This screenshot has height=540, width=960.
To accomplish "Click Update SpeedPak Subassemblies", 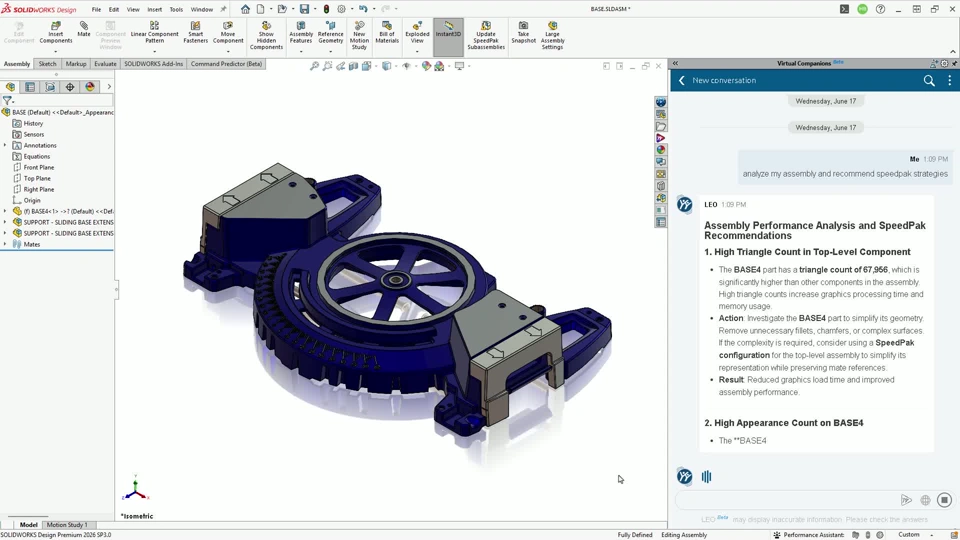I will point(486,36).
